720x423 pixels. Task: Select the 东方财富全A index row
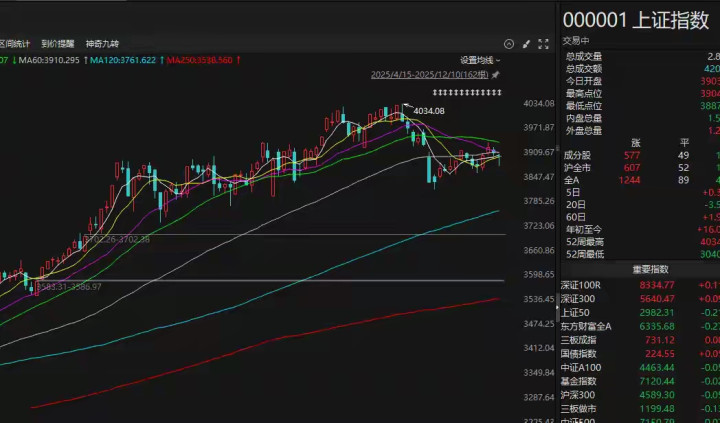click(640, 327)
